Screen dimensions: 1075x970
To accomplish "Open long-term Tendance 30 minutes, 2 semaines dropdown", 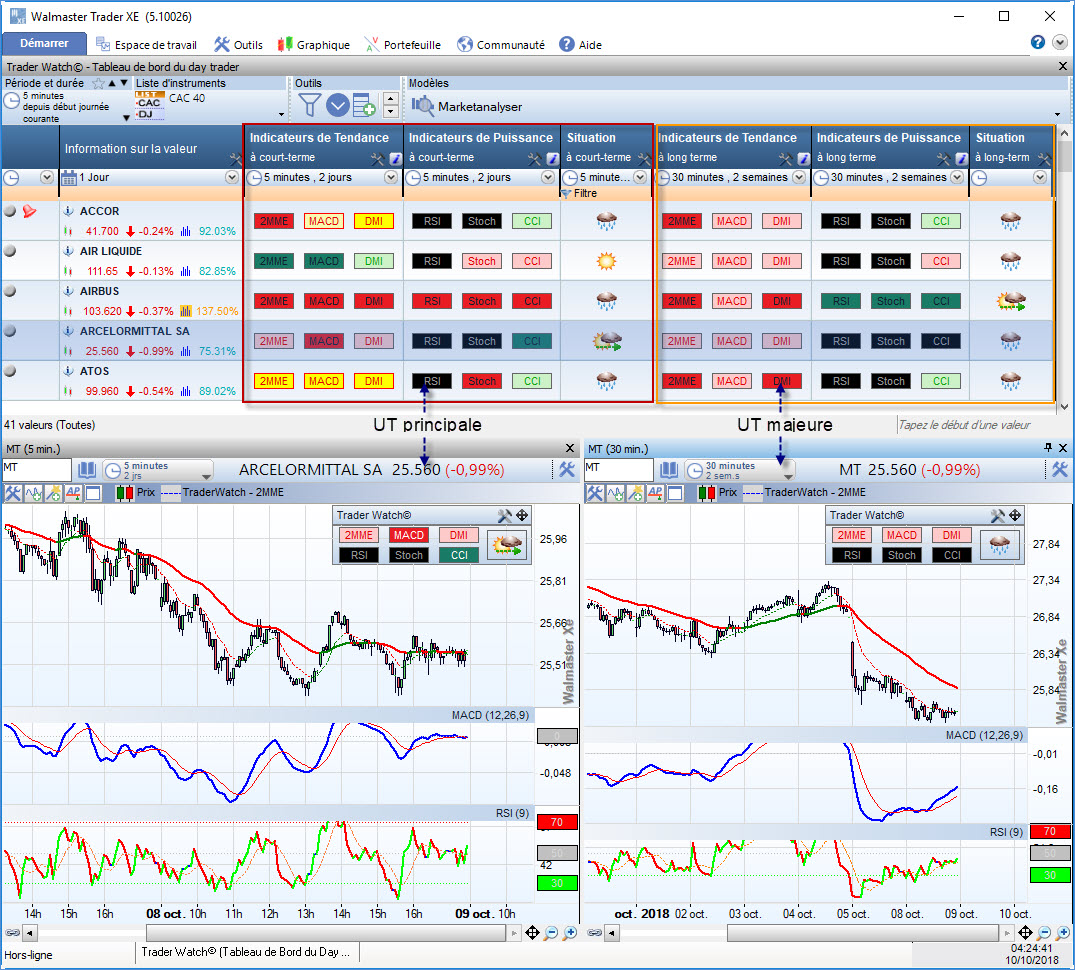I will tap(799, 178).
